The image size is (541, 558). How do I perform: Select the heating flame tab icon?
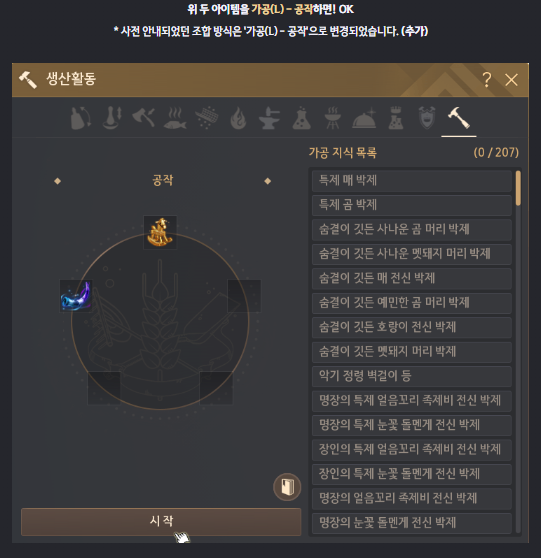click(238, 118)
